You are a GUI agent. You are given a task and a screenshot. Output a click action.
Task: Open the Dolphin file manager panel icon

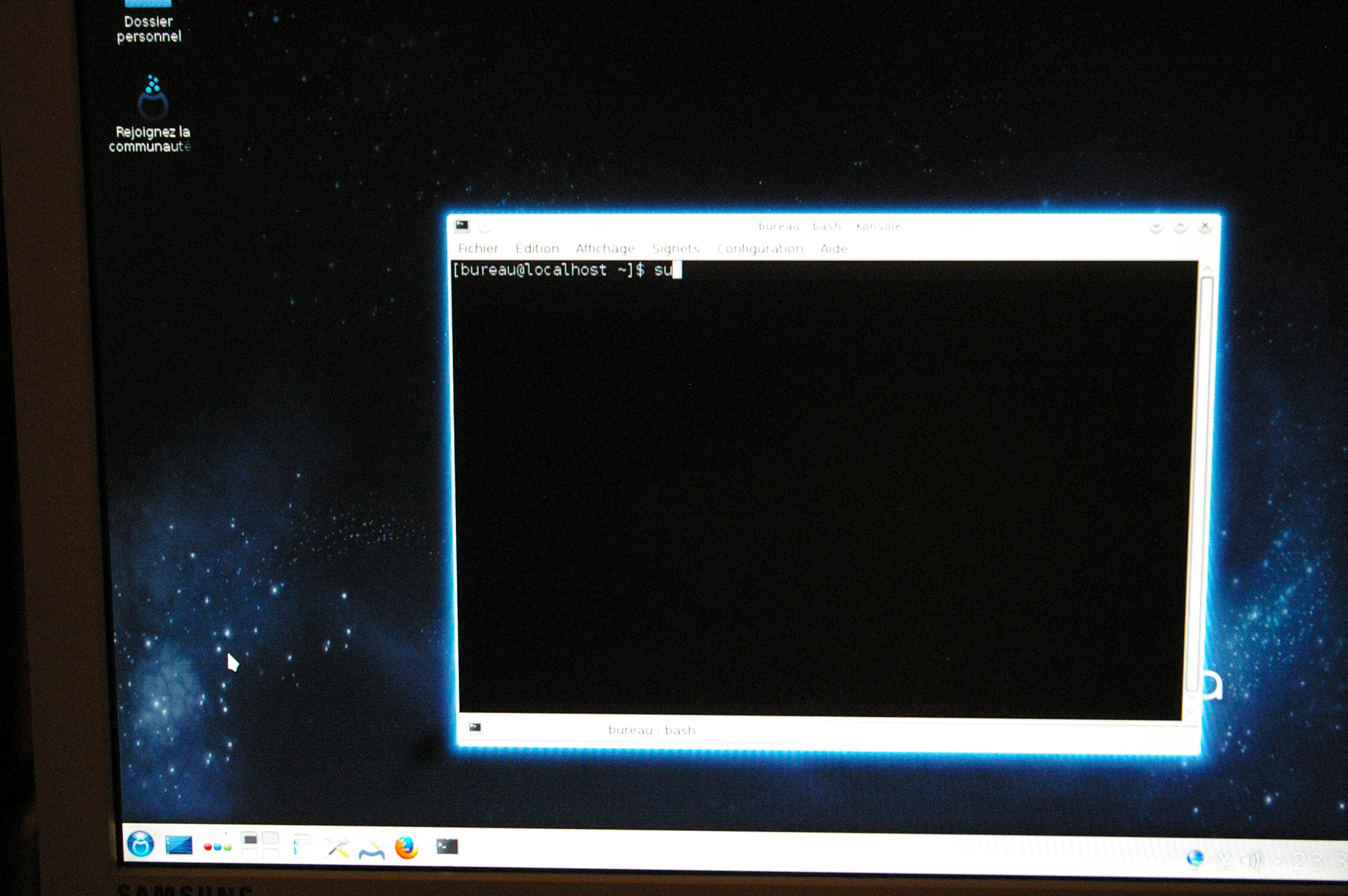302,846
